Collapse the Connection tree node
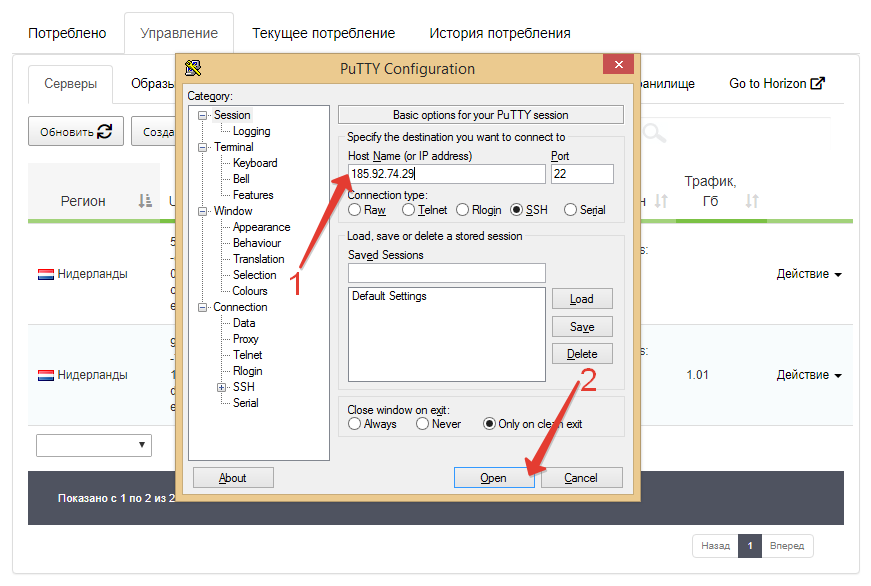 (x=202, y=307)
